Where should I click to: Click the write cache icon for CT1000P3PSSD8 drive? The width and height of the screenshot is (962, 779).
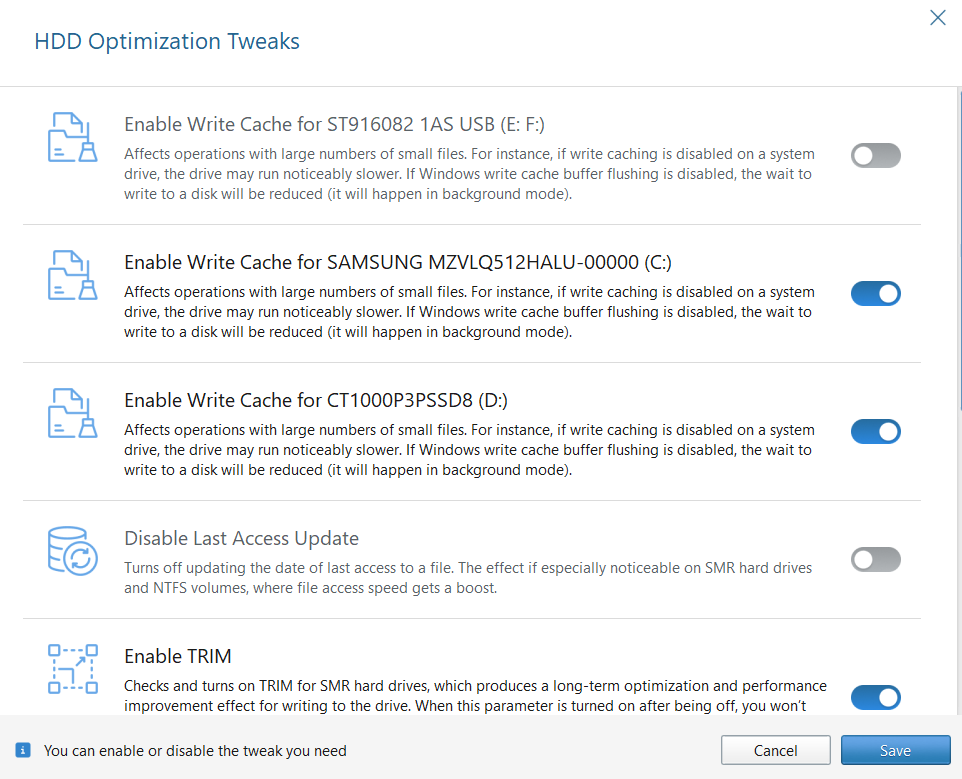[x=72, y=413]
